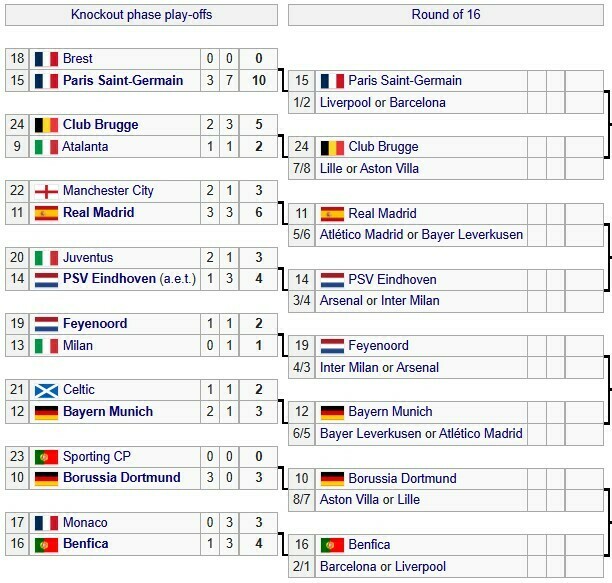Click the "Liverpool or Barcelona" entry under Paris Saint-Germain
Screen dimensions: 612x583
tap(382, 103)
